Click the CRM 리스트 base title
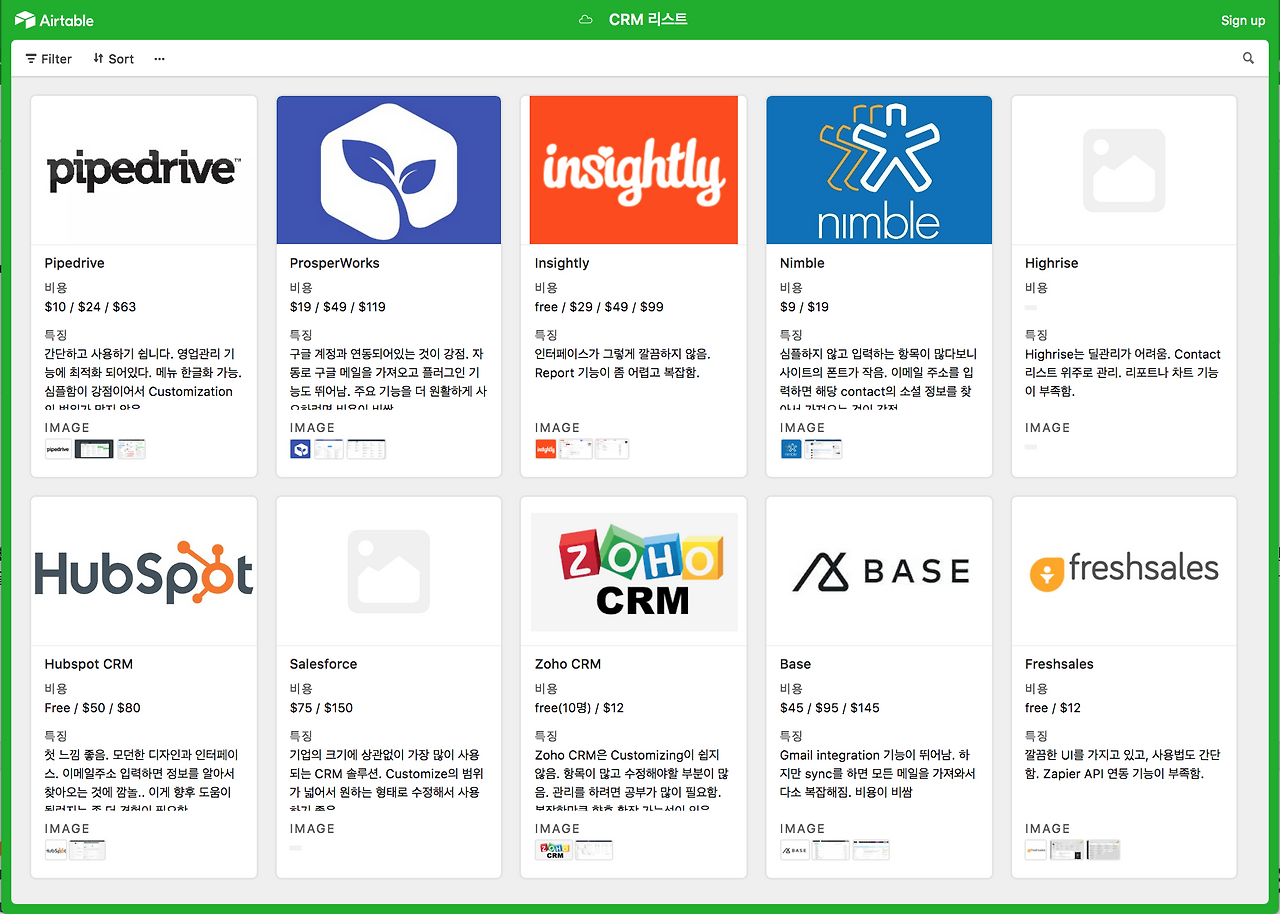The image size is (1280, 914). 648,20
